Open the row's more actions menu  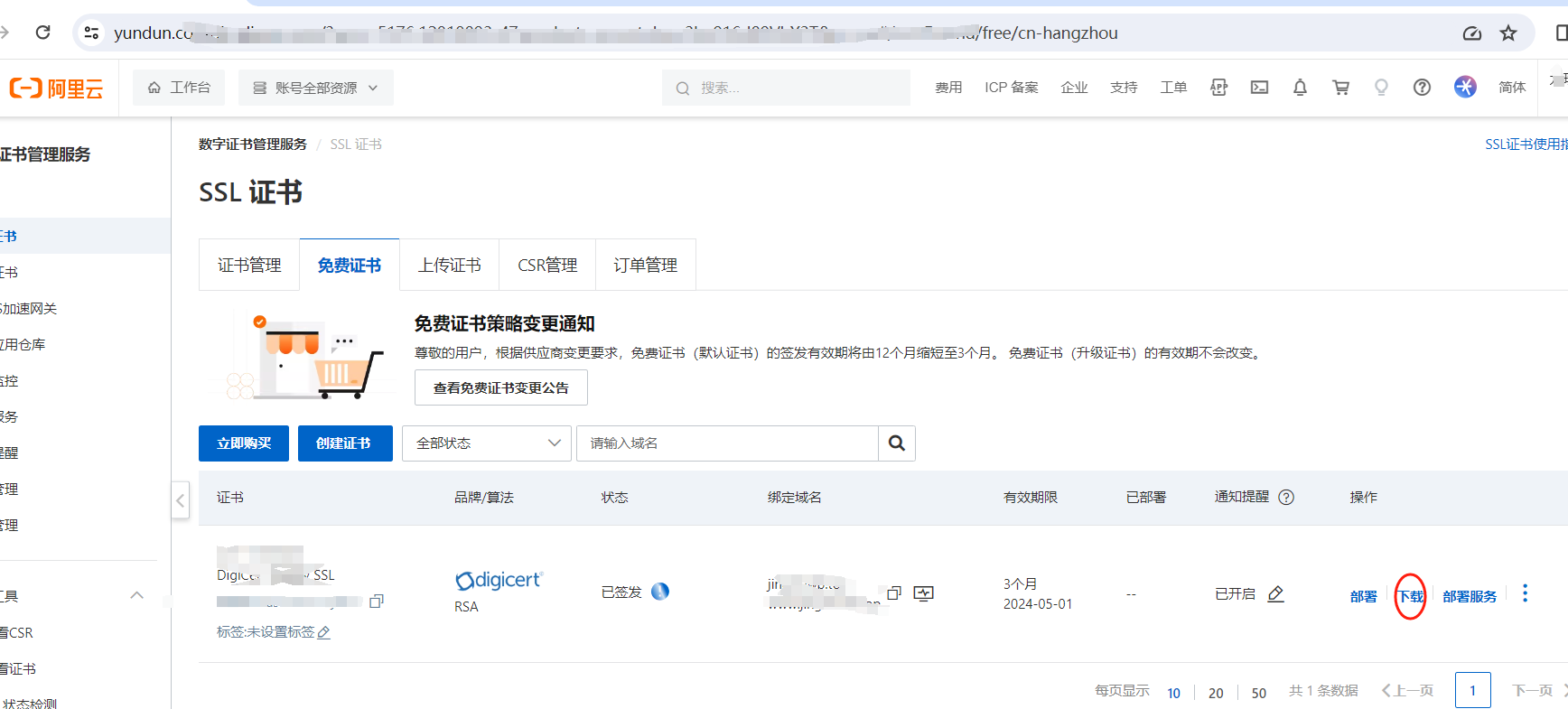[1526, 593]
